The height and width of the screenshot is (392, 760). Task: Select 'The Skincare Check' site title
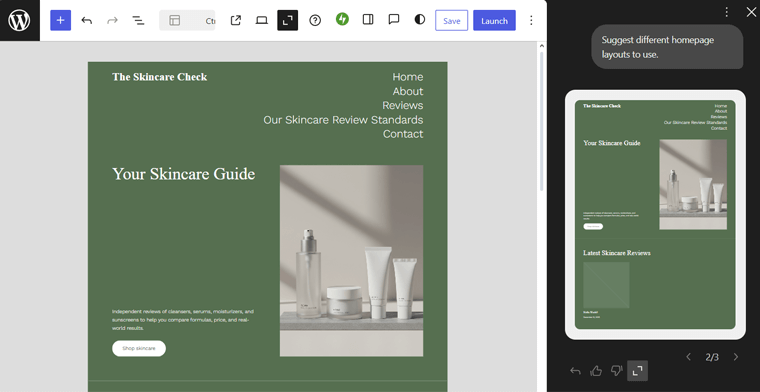click(159, 77)
